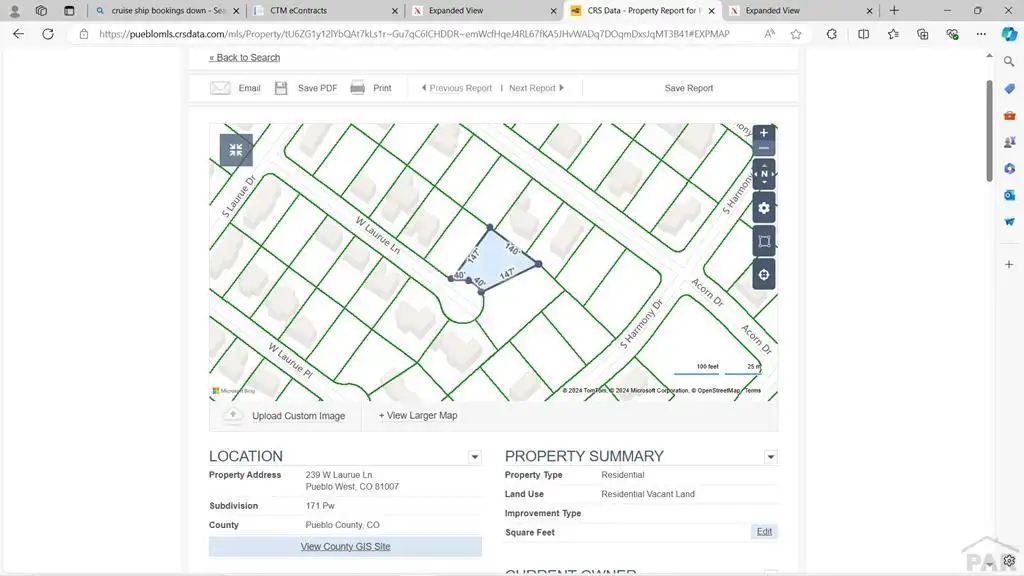1024x576 pixels.
Task: View site information lock icon
Action: pos(84,34)
